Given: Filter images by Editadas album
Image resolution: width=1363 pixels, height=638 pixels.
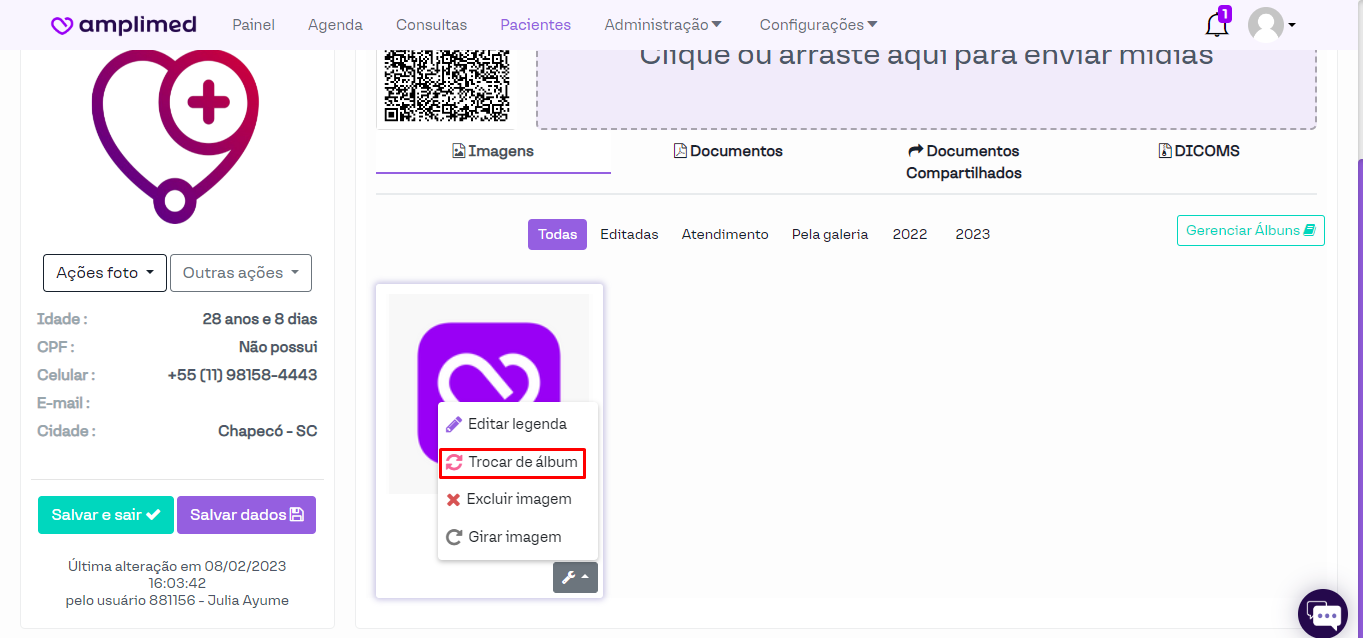Looking at the screenshot, I should pyautogui.click(x=629, y=234).
